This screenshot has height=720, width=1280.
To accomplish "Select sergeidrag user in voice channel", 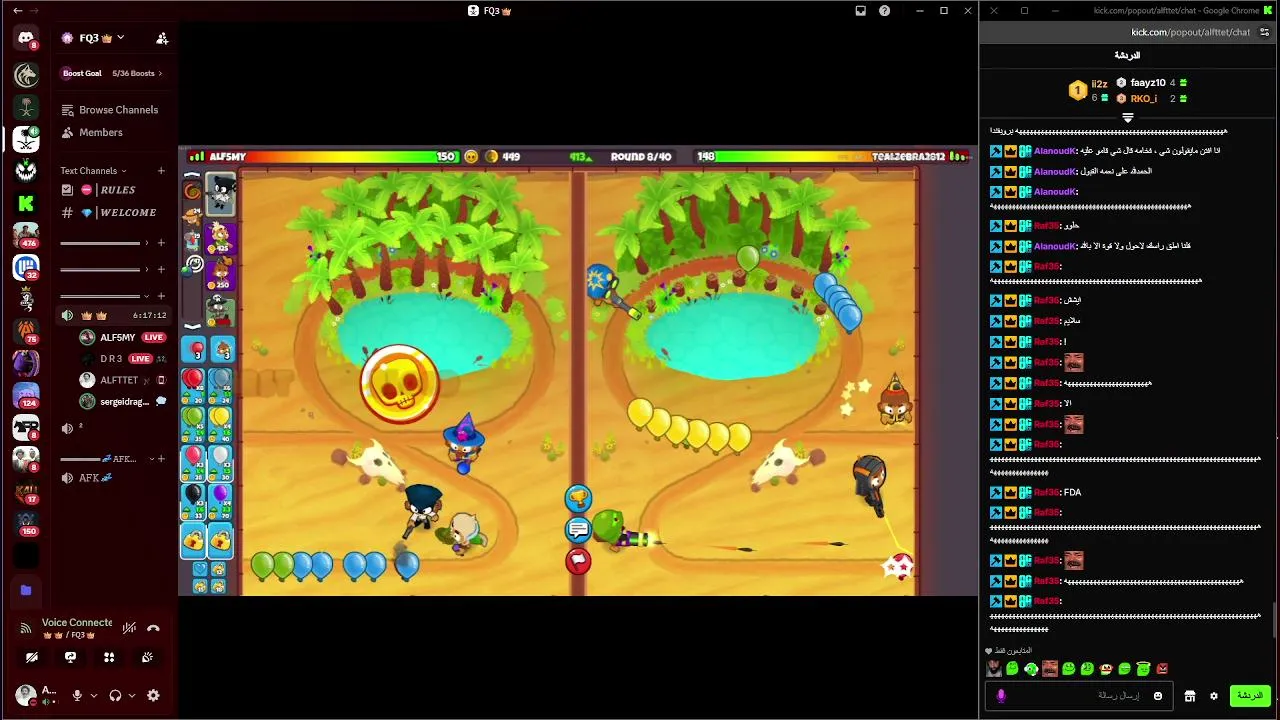I will [120, 402].
